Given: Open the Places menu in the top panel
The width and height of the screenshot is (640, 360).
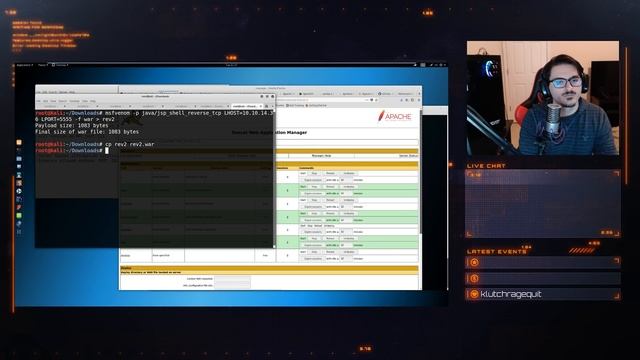Looking at the screenshot, I should point(42,65).
